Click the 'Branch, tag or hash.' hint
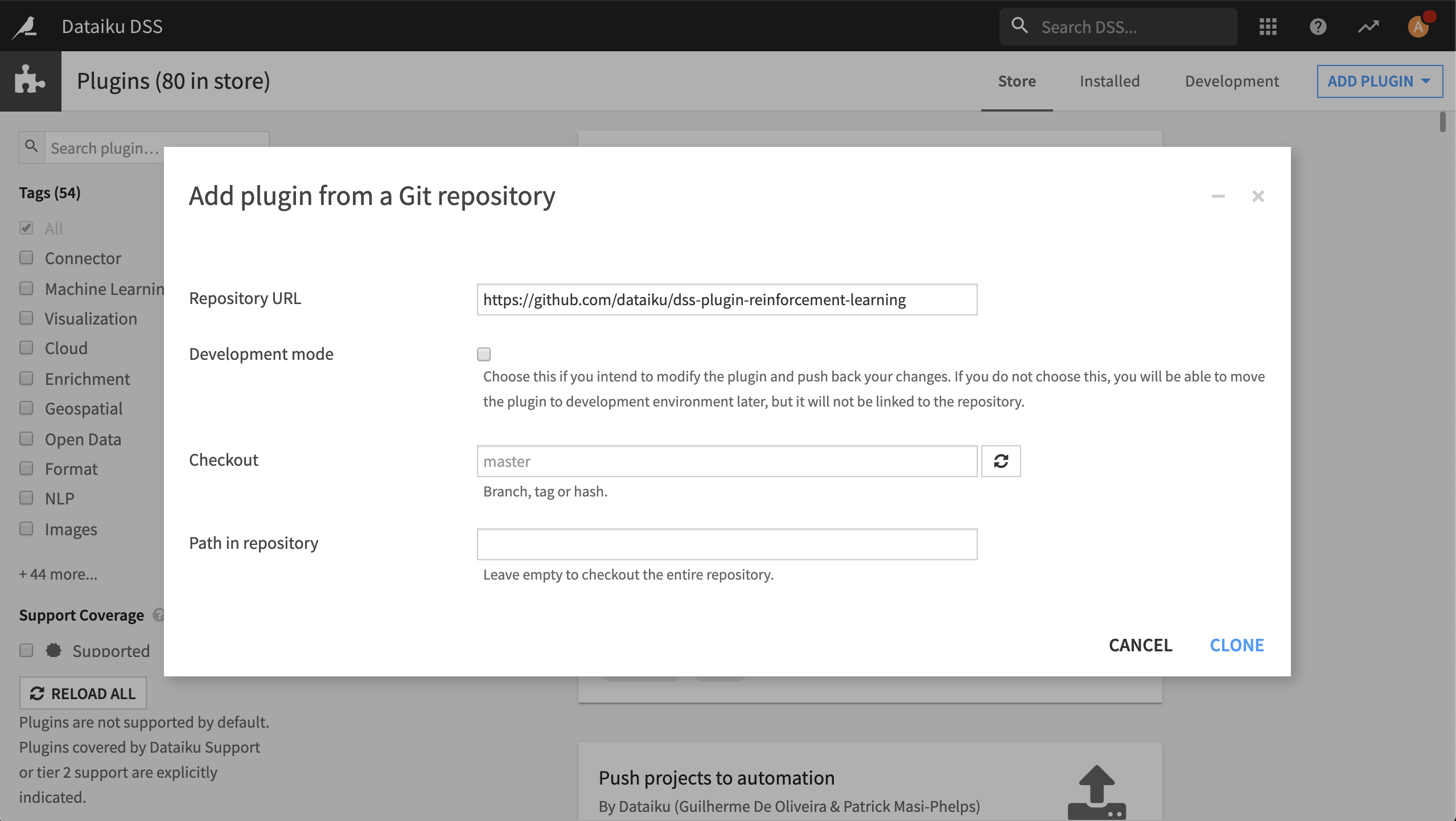The image size is (1456, 821). tap(545, 491)
